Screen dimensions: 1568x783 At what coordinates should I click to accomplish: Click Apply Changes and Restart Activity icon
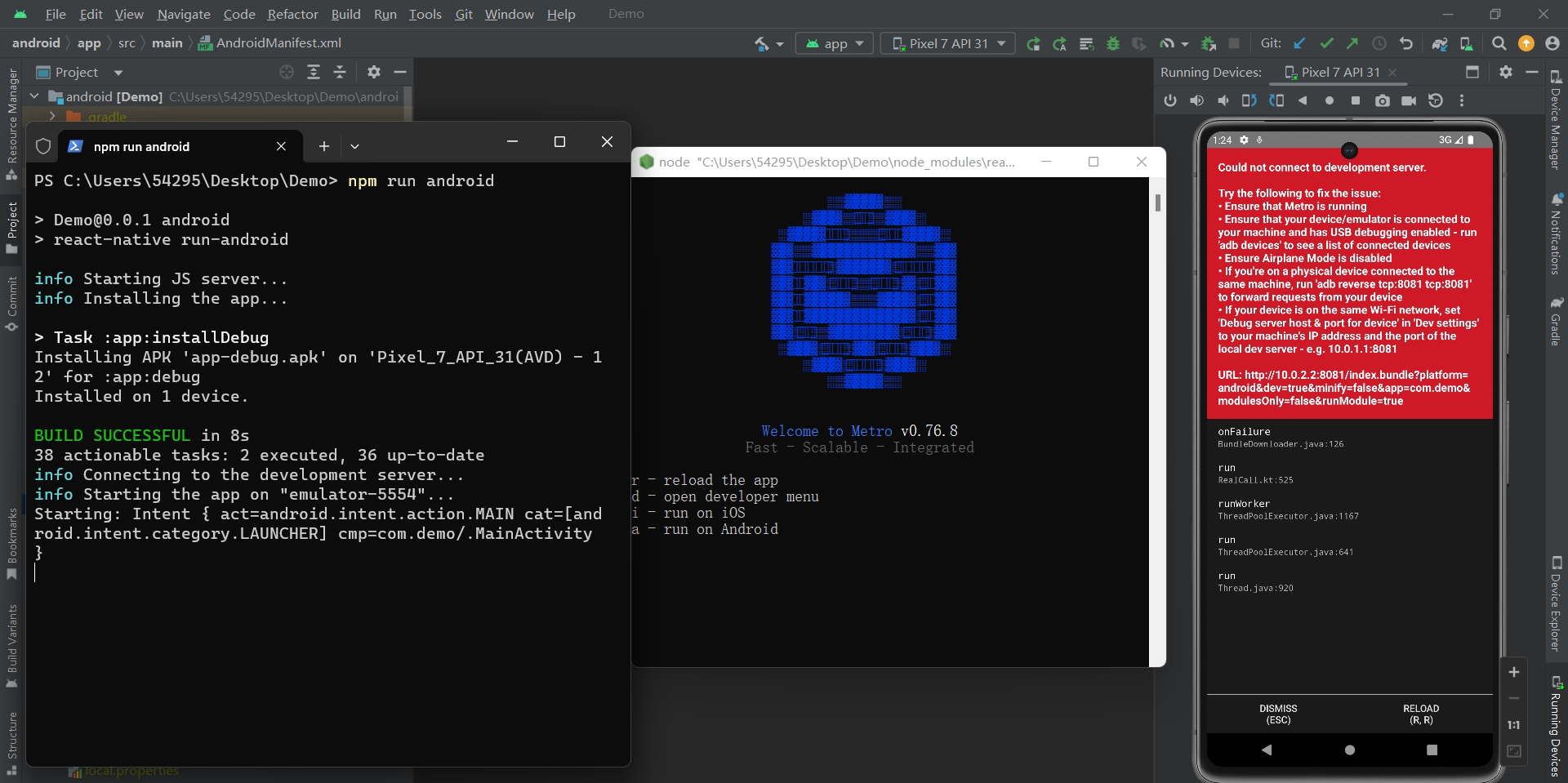click(x=1060, y=44)
